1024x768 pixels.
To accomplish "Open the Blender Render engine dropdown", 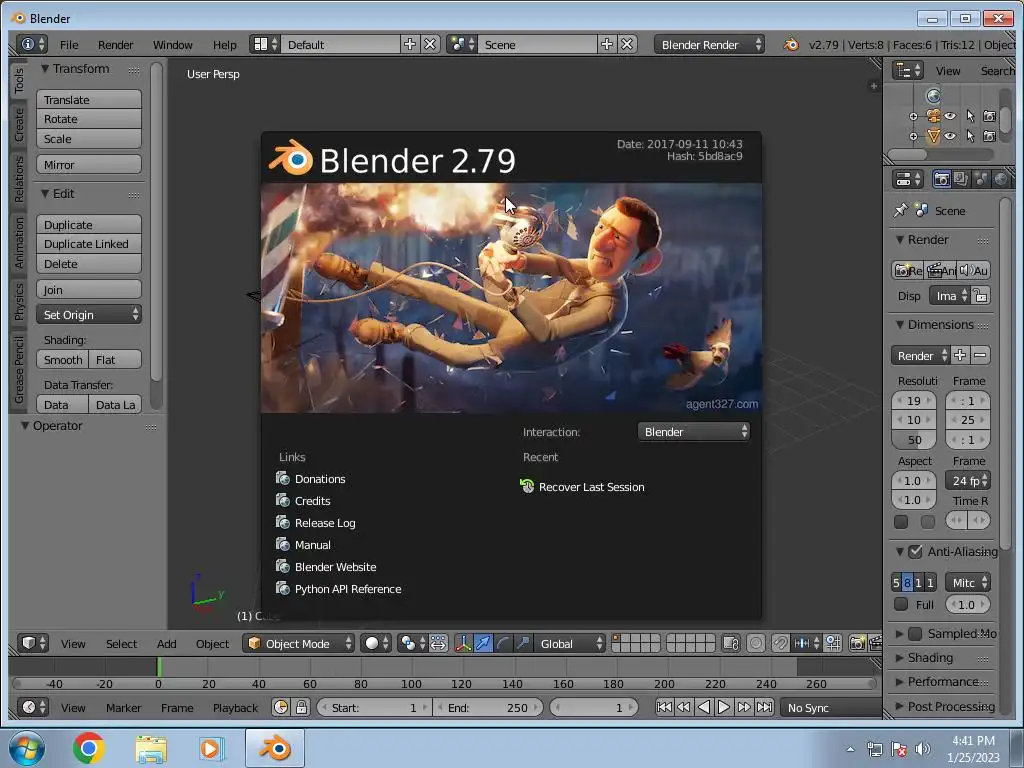I will [x=709, y=44].
